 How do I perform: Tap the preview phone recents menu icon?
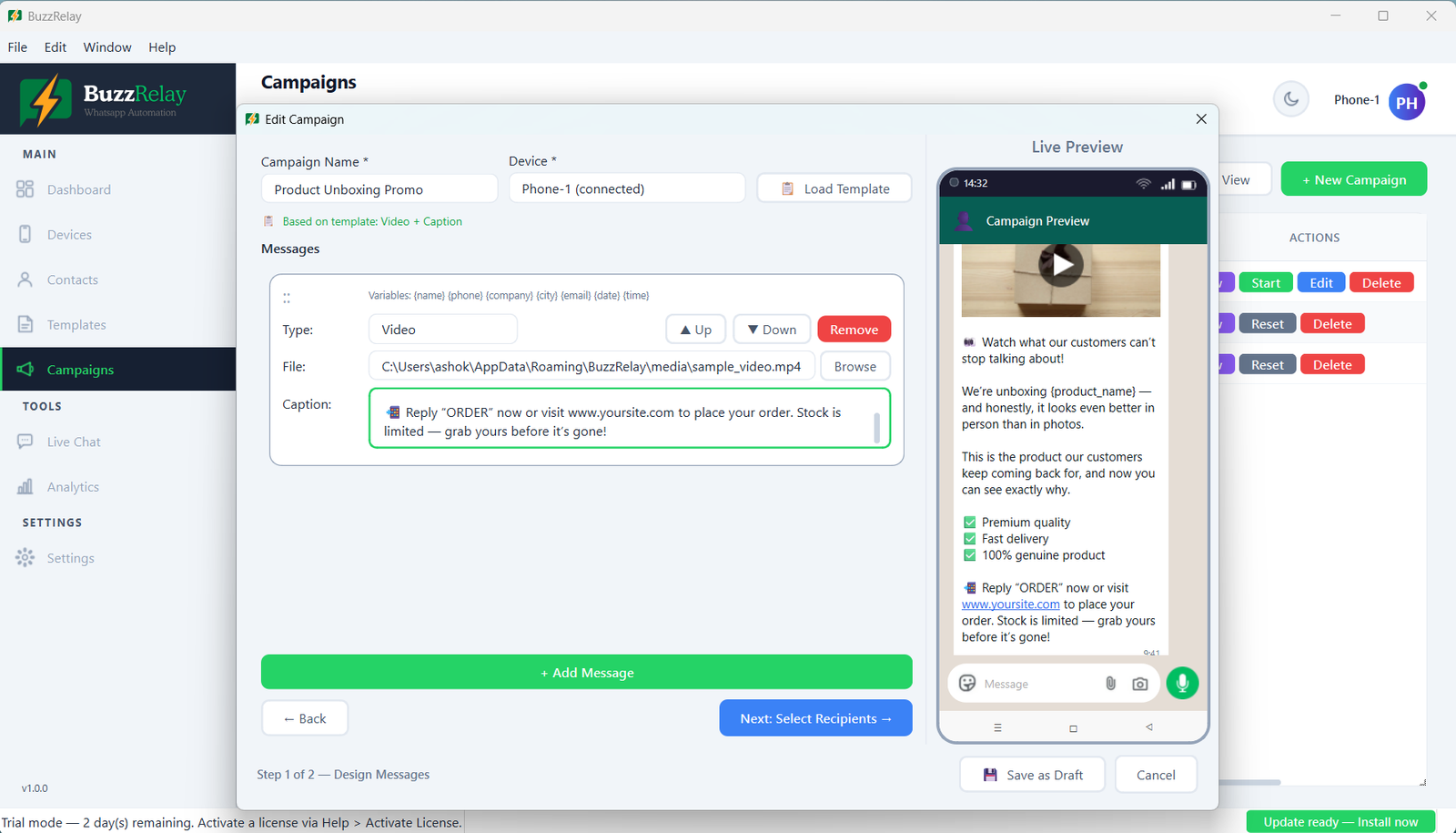(997, 728)
